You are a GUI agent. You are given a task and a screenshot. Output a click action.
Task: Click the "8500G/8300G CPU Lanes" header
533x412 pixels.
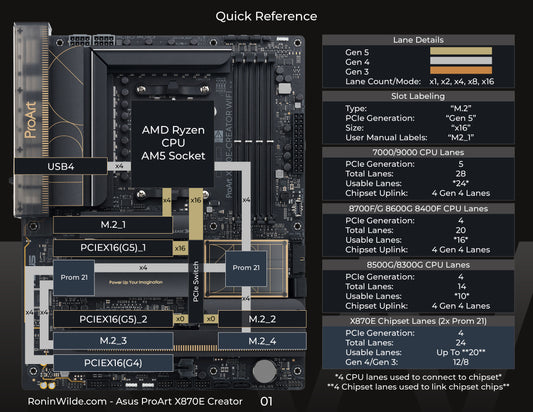pyautogui.click(x=418, y=265)
